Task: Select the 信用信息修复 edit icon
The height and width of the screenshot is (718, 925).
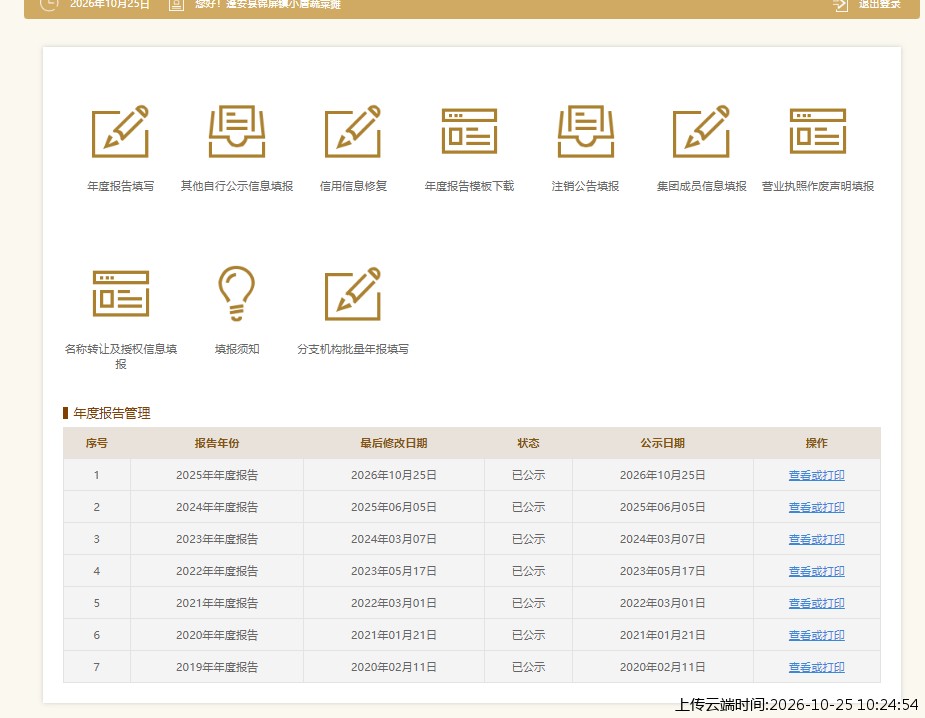Action: [353, 132]
